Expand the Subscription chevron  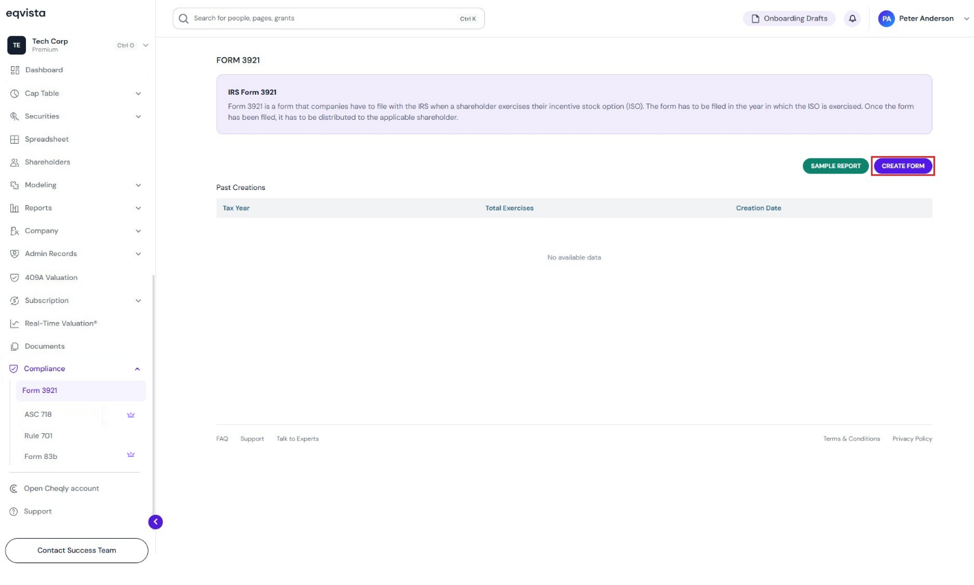tap(138, 301)
